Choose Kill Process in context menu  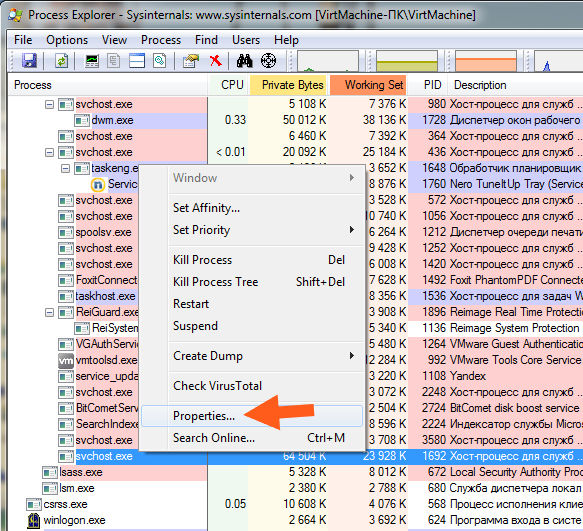[x=252, y=260]
